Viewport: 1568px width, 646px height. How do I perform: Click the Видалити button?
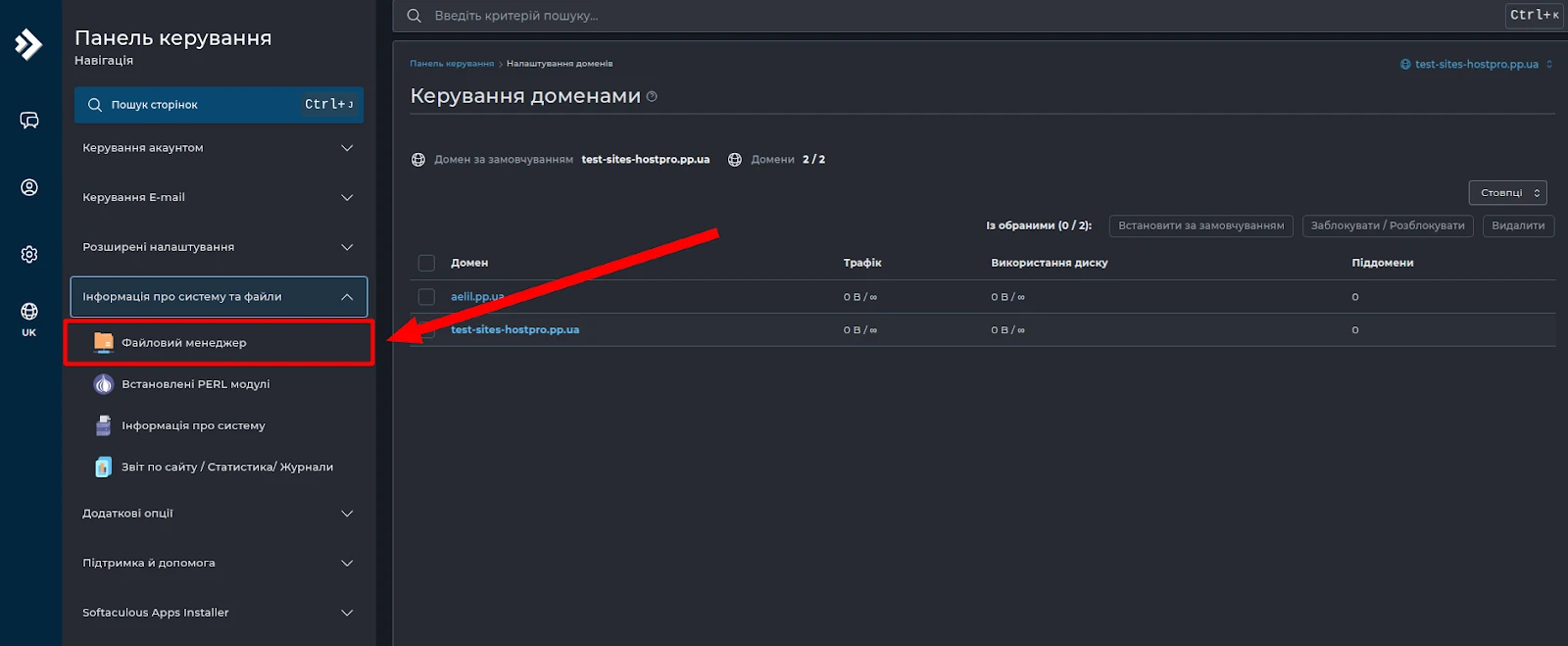click(x=1518, y=225)
